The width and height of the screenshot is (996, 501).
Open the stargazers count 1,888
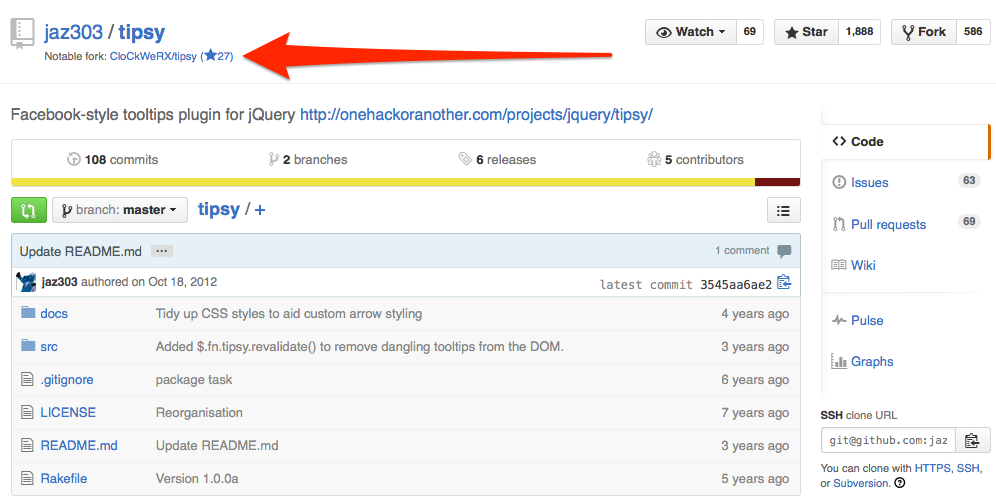(x=859, y=32)
